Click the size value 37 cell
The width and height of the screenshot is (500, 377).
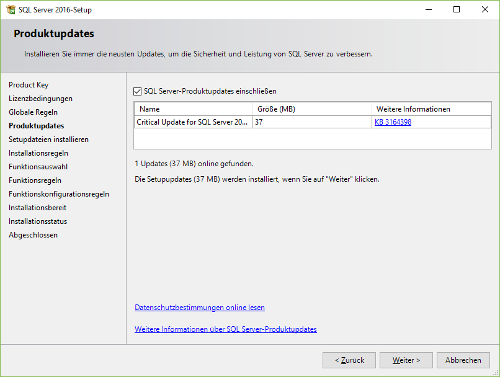pos(312,122)
